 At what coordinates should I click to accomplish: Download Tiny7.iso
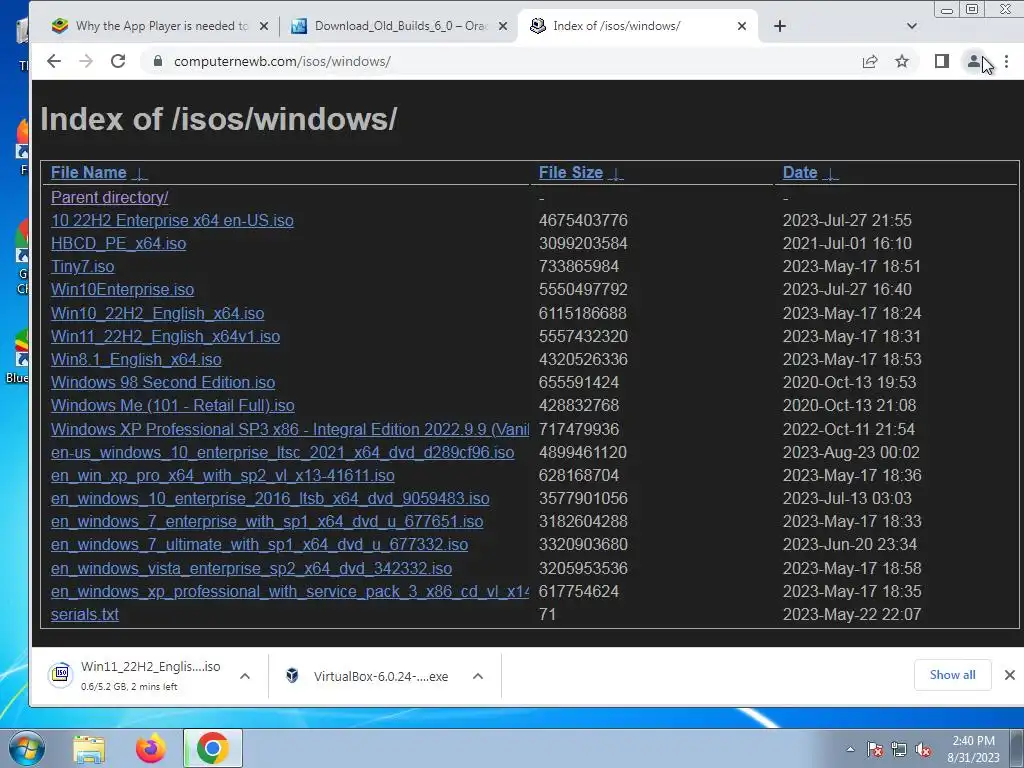[82, 266]
